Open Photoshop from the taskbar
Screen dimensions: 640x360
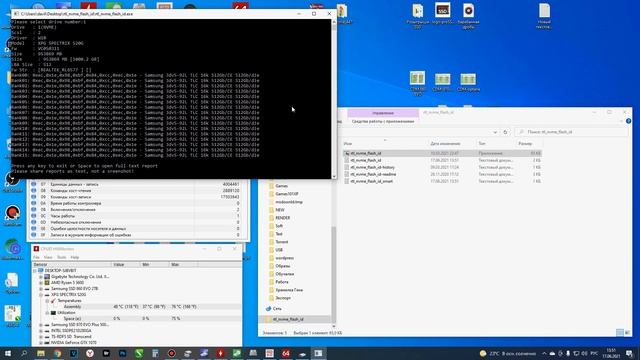[x=122, y=353]
